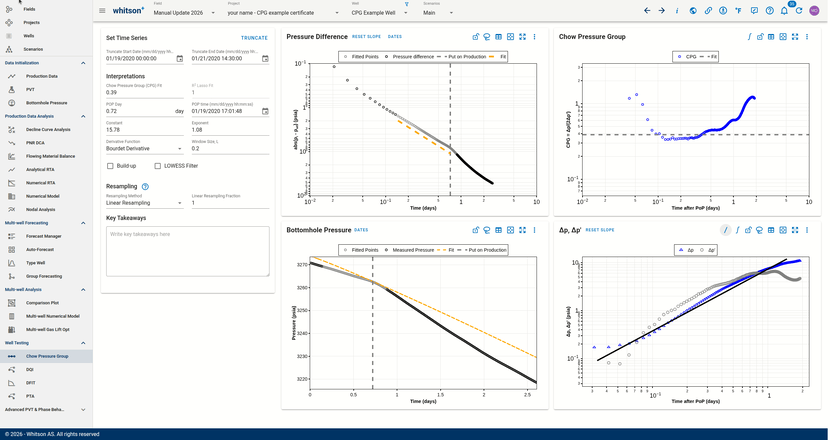Screen dimensions: 830x440
Task: Select lasso tool on Pressure Difference plot
Action: (487, 37)
